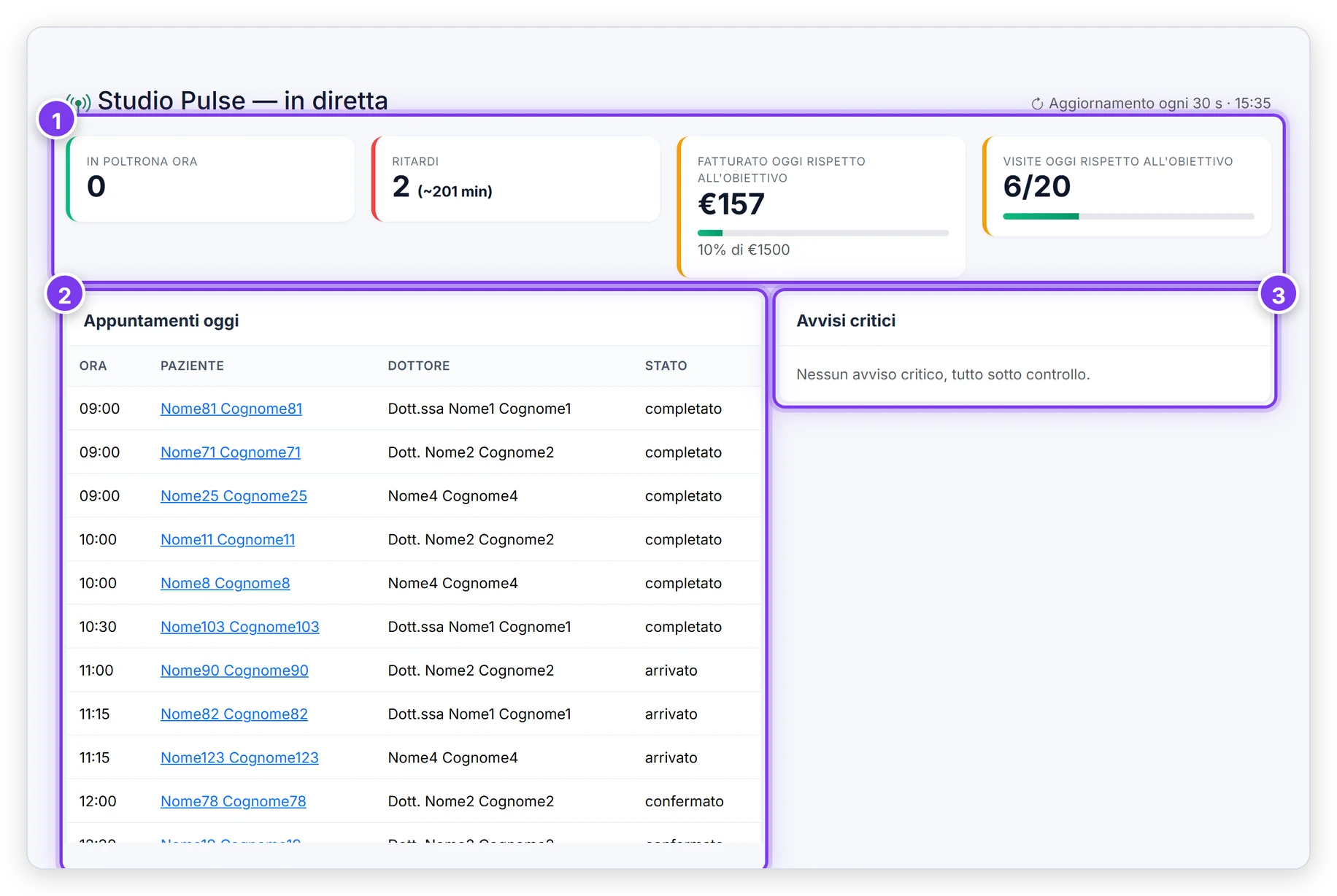Select the In poltrona ora card
Screen dimensions: 1337x896
click(211, 179)
